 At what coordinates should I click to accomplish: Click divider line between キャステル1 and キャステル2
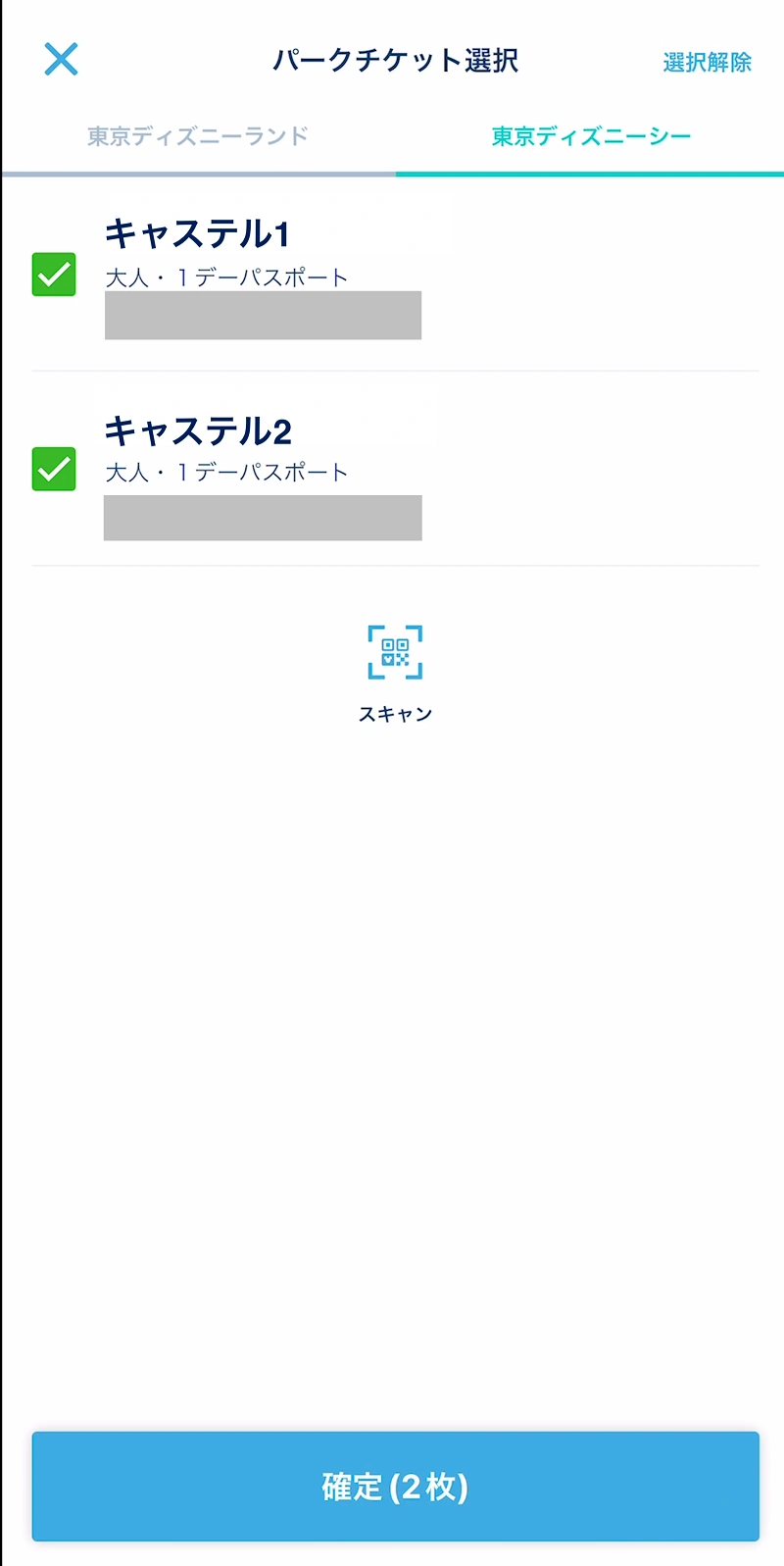[395, 371]
